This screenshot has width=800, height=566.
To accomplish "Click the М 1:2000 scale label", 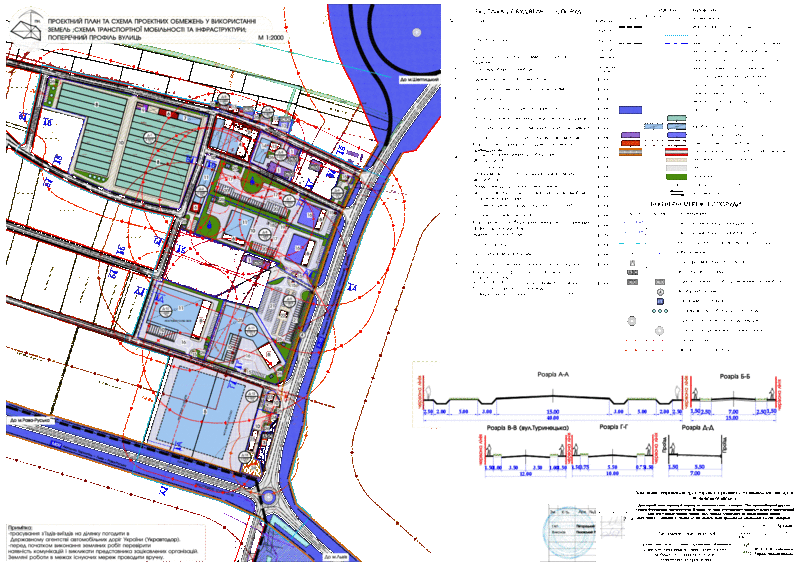I will 271,36.
